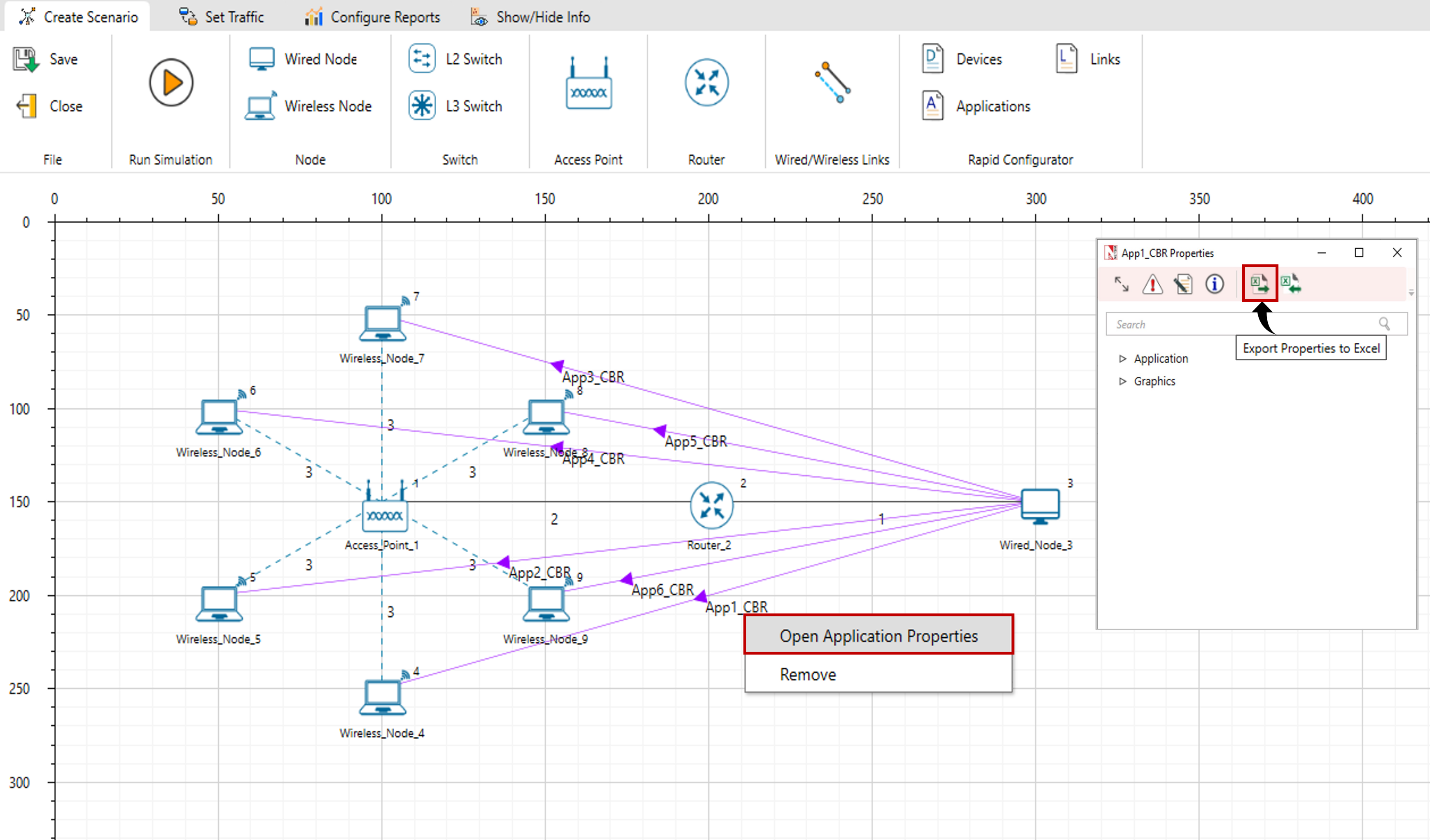Click the App5_CBR application label
The height and width of the screenshot is (840, 1430).
click(x=696, y=441)
